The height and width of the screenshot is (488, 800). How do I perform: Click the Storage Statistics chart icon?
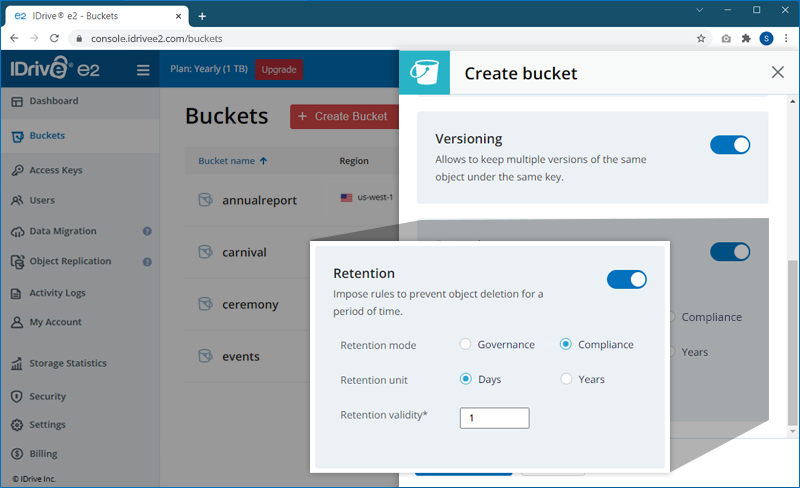[17, 363]
